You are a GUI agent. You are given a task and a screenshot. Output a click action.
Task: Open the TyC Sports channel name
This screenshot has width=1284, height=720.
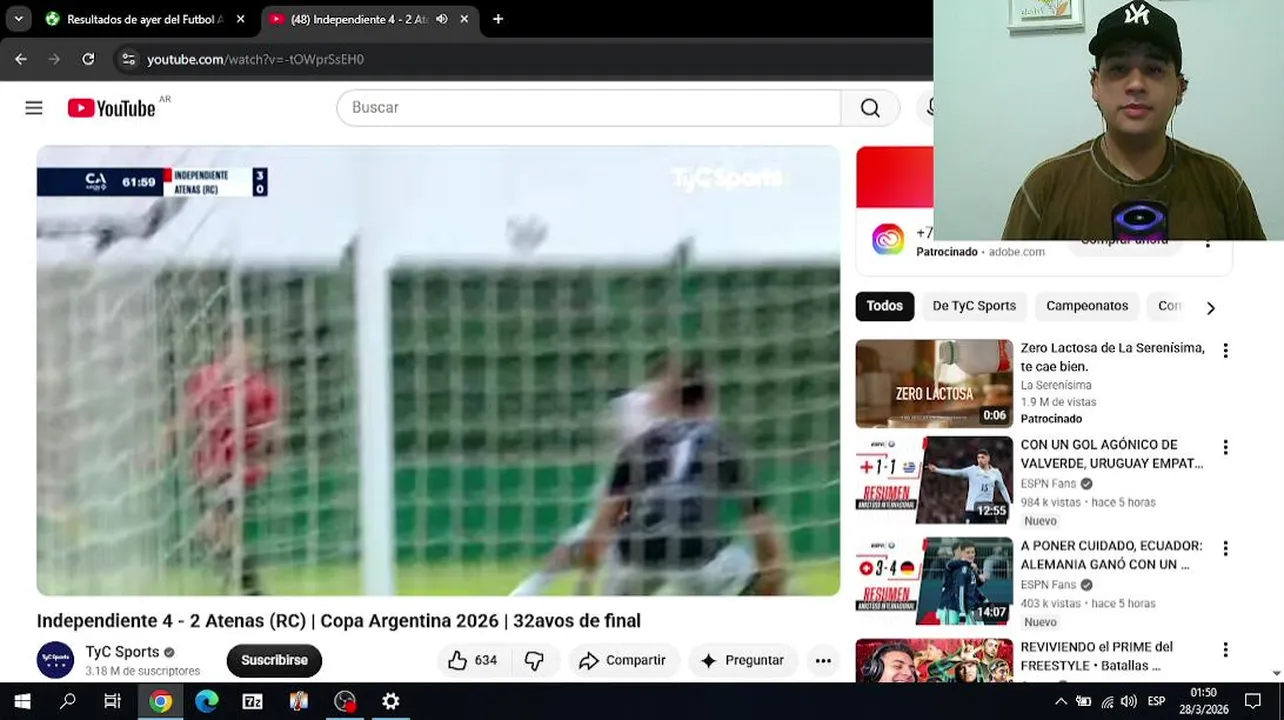pos(122,652)
